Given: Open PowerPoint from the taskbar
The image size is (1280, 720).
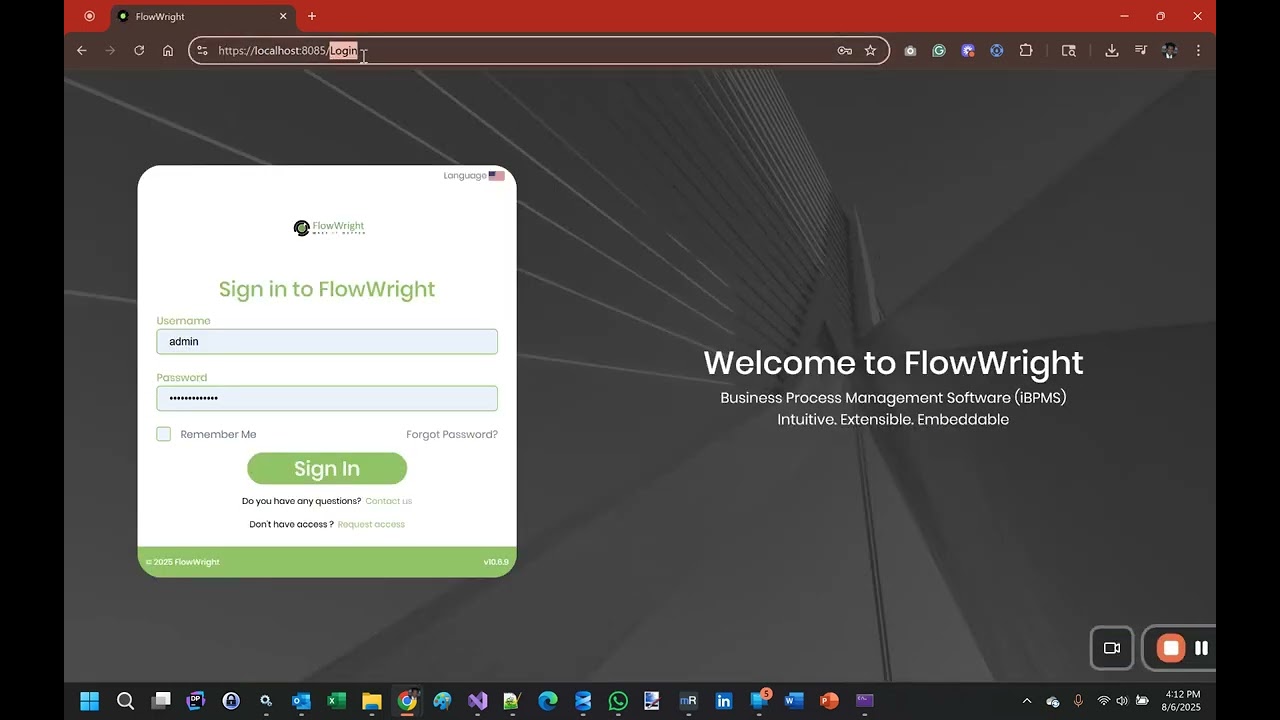Looking at the screenshot, I should [829, 701].
